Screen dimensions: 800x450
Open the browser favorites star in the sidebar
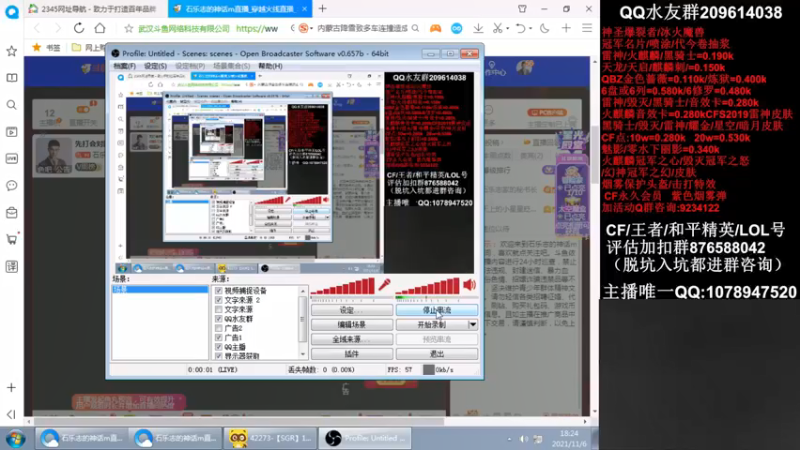pyautogui.click(x=11, y=51)
